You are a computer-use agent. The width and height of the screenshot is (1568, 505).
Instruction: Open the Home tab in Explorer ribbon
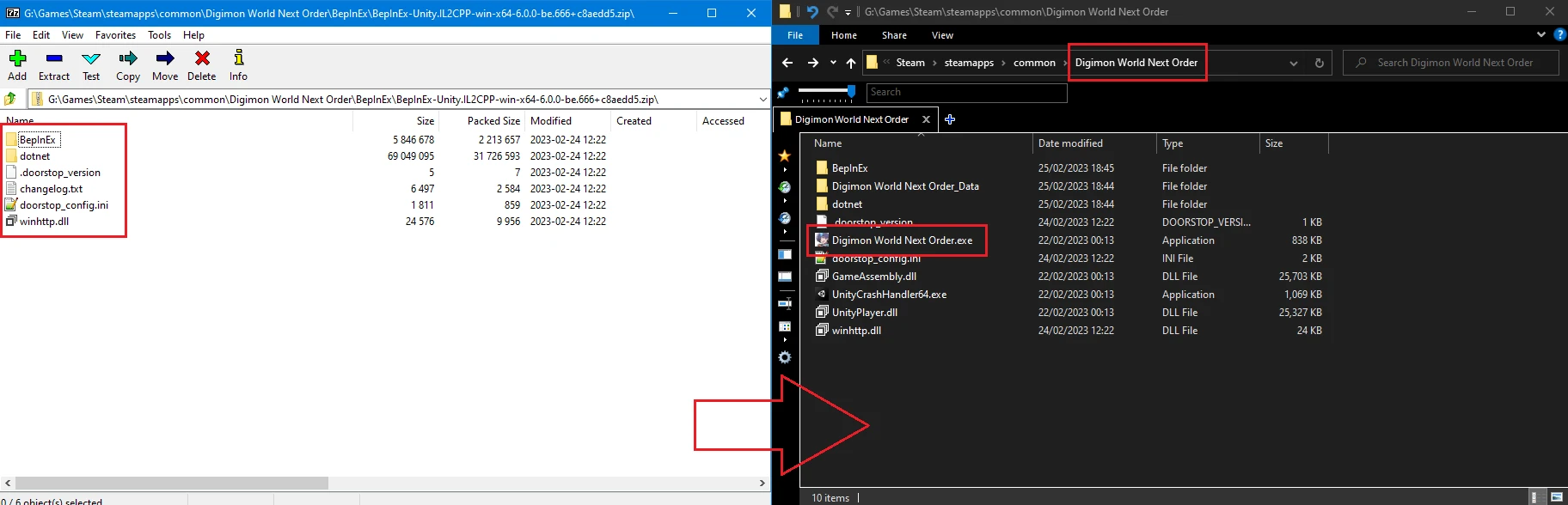844,35
